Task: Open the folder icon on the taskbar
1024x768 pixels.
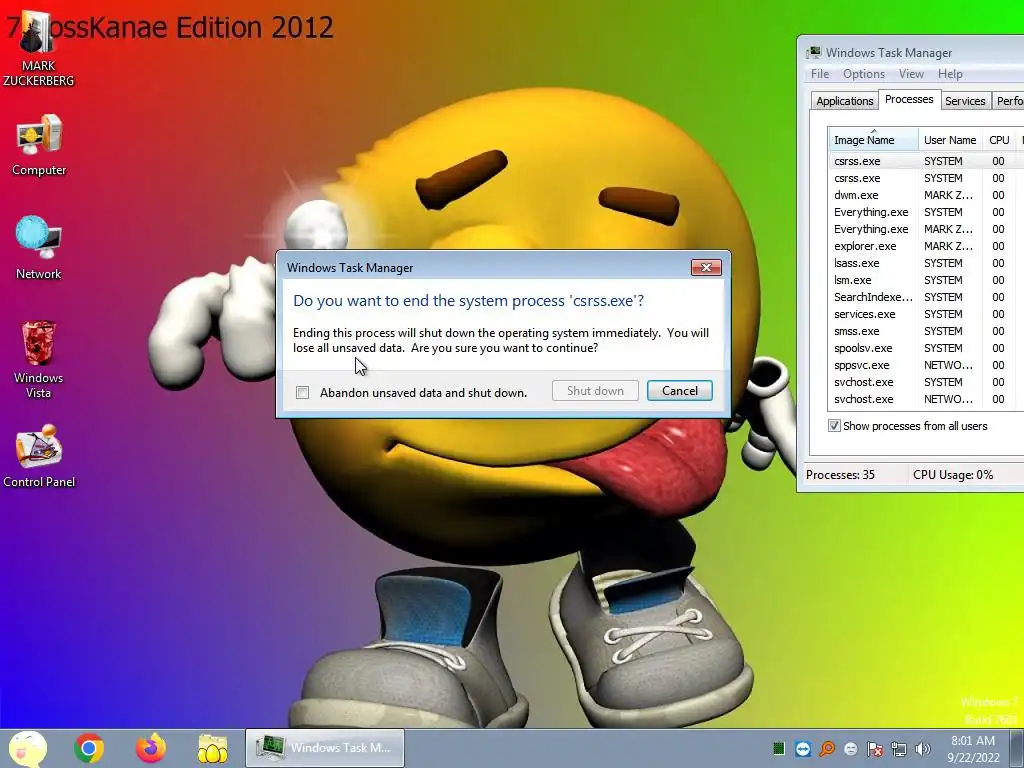Action: pos(213,748)
